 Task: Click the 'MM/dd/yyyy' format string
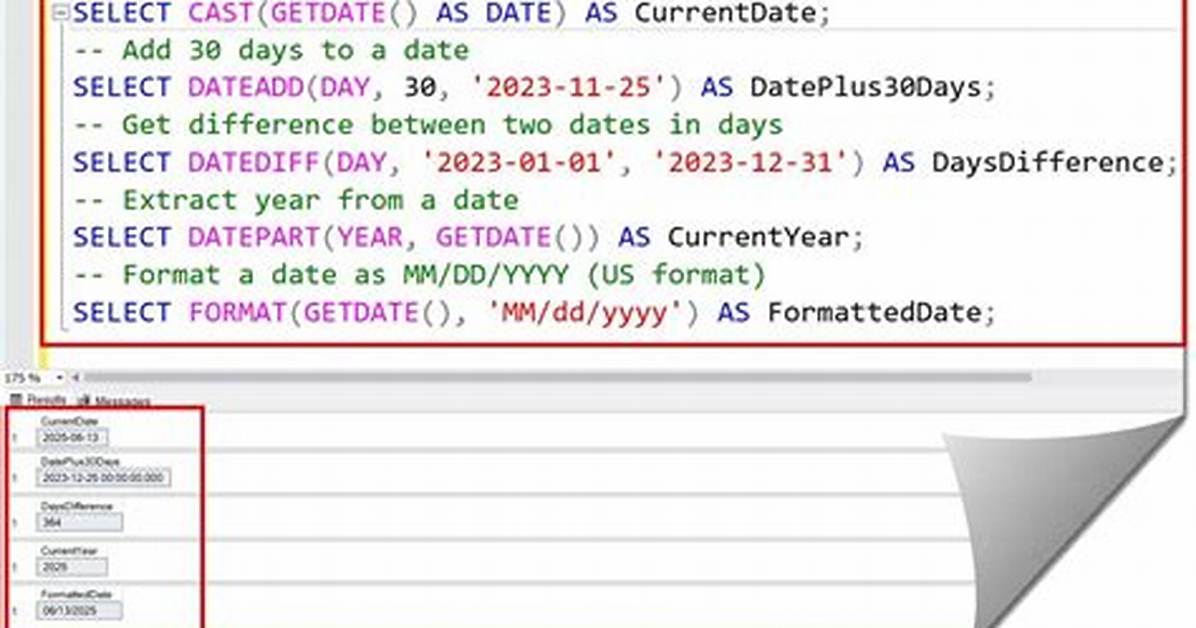click(585, 312)
